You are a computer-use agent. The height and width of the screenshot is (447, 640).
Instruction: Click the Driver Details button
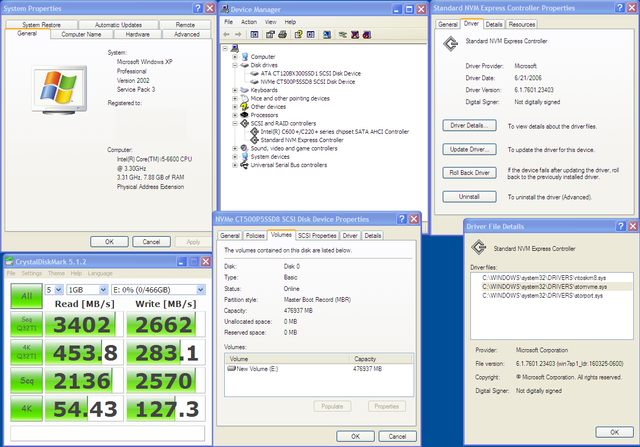pos(469,126)
